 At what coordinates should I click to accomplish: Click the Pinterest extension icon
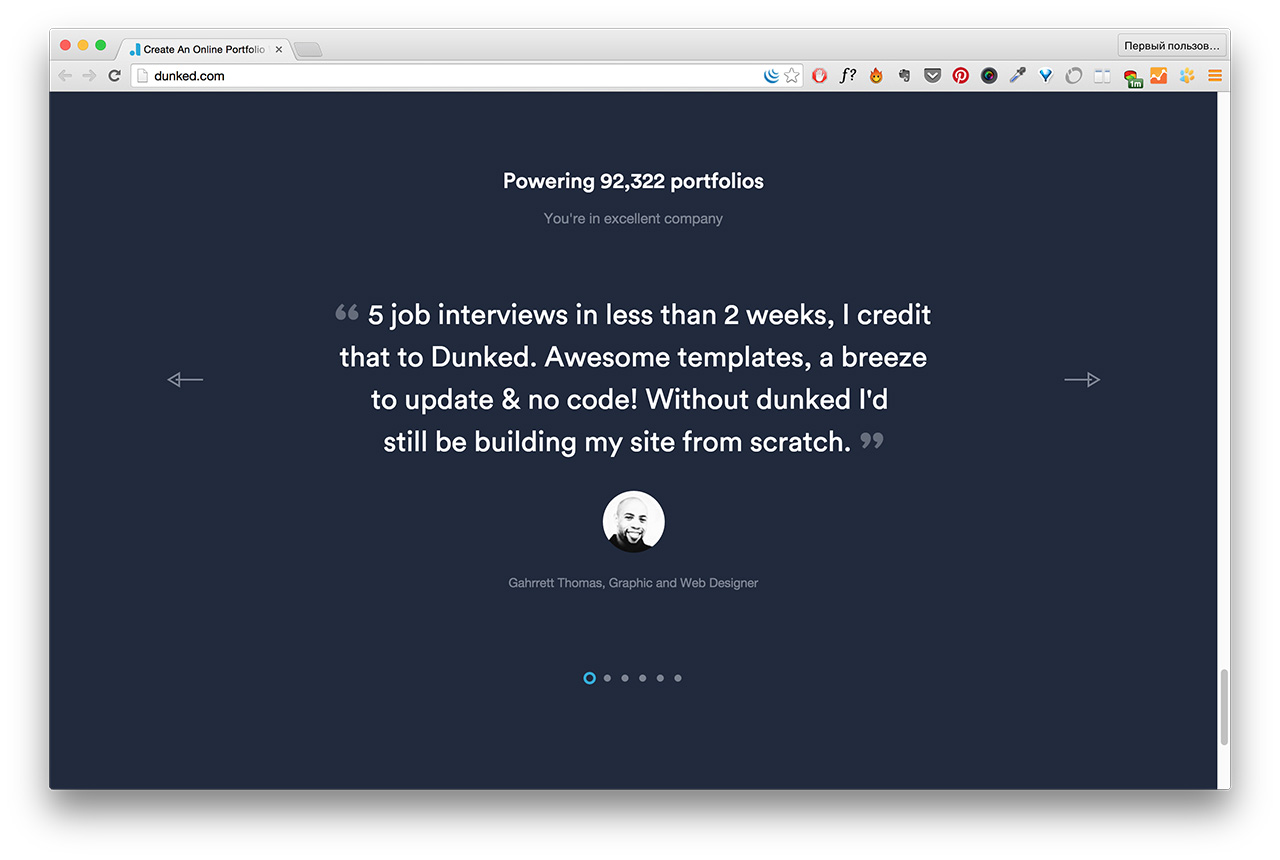[x=960, y=75]
